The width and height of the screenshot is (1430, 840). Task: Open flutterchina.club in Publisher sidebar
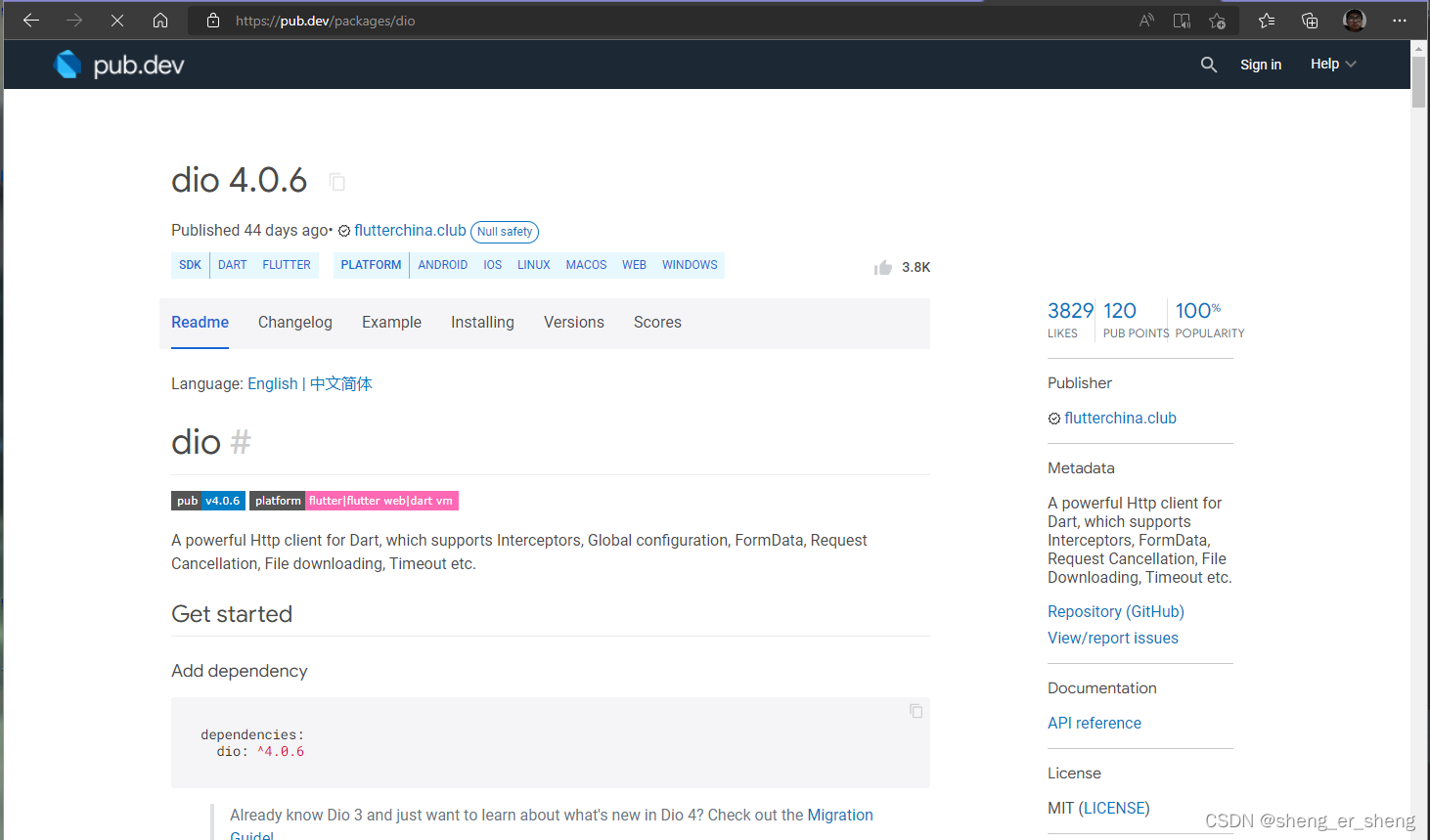coord(1120,419)
